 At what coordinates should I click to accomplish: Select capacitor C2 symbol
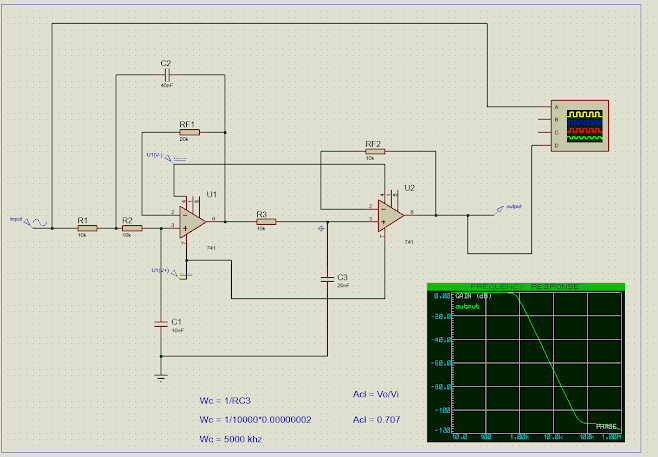click(x=167, y=75)
